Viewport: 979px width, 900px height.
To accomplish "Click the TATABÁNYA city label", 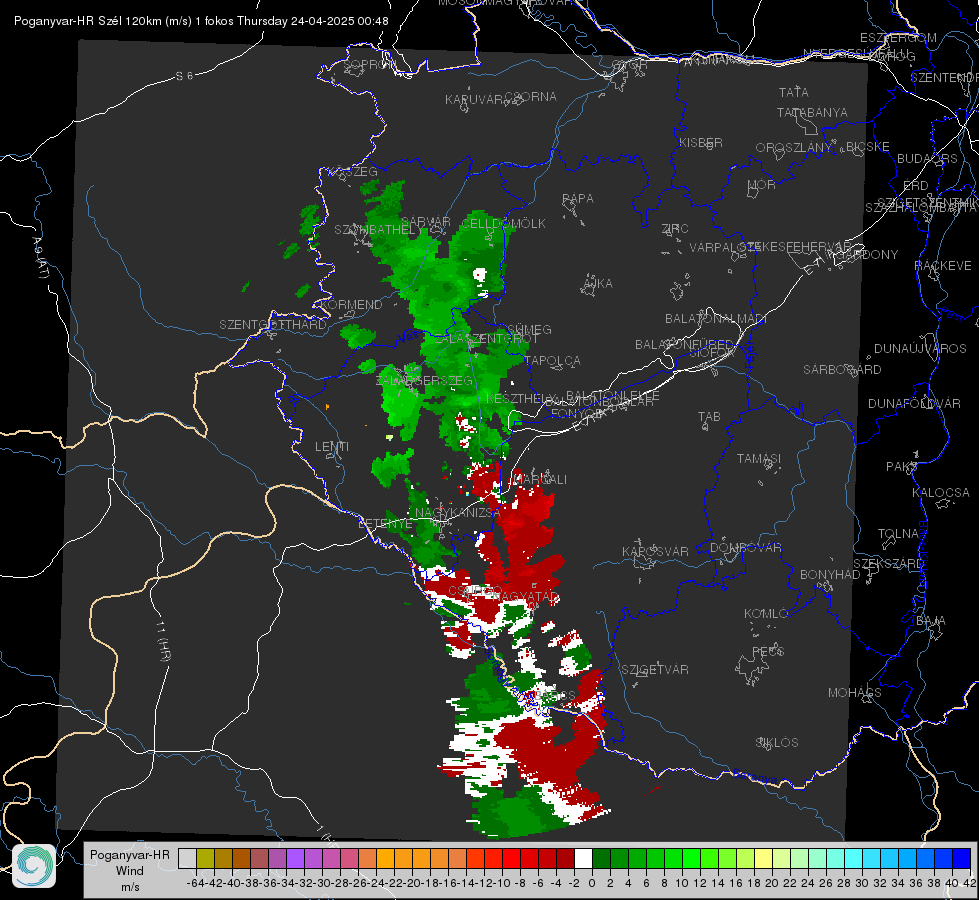I will pyautogui.click(x=812, y=112).
